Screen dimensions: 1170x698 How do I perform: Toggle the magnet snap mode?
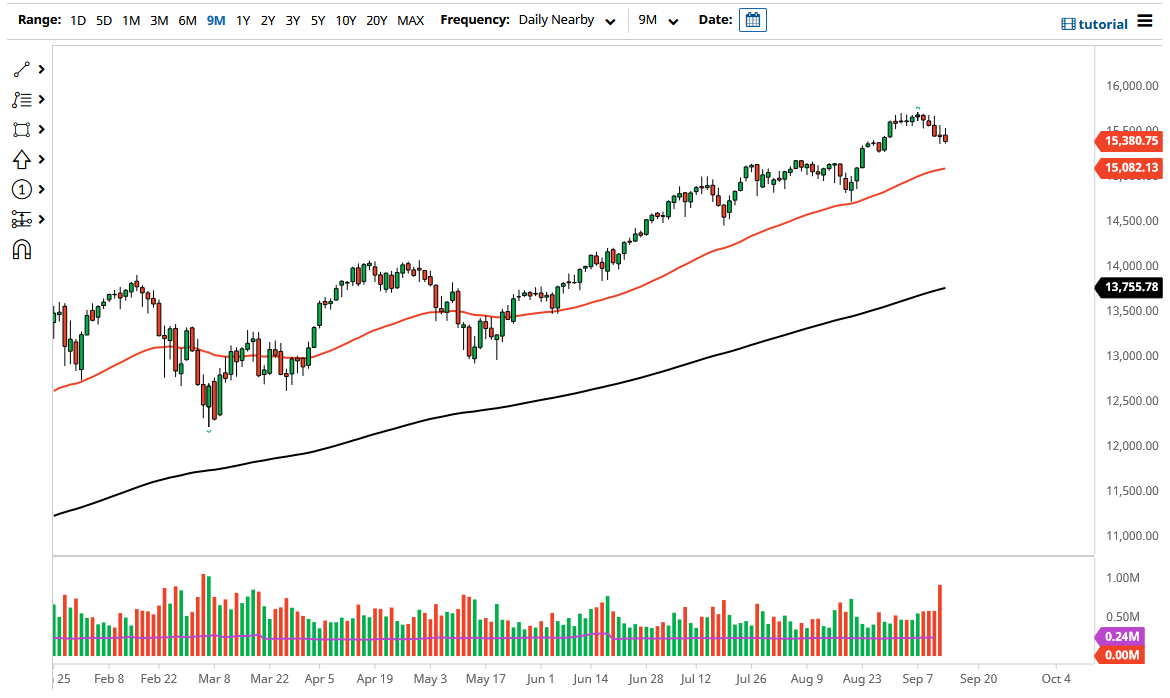click(20, 248)
